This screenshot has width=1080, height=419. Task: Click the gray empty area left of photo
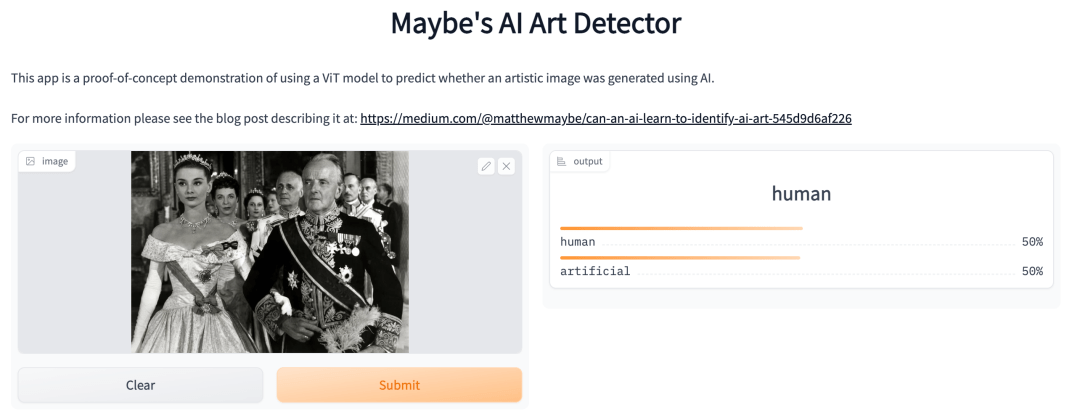tap(74, 262)
